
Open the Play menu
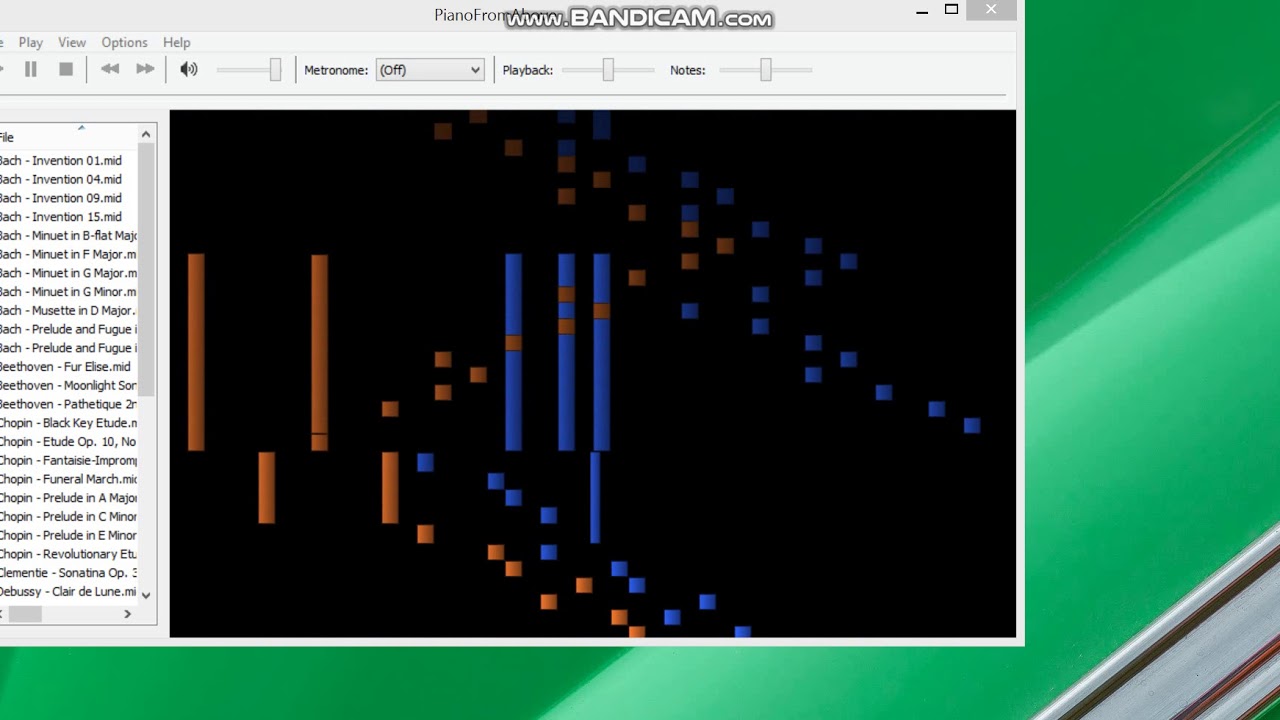(x=30, y=42)
